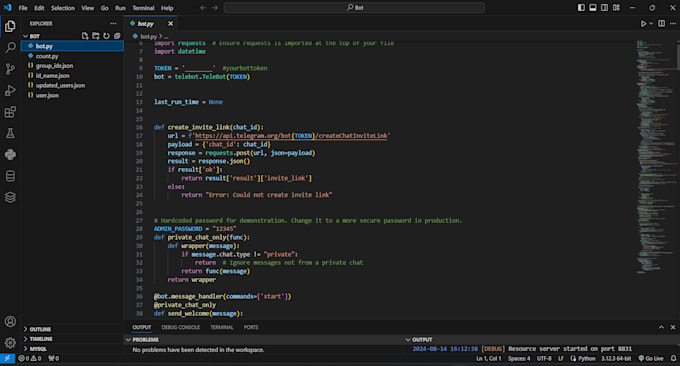
Task: Open editor more actions ellipsis
Action: [673, 23]
